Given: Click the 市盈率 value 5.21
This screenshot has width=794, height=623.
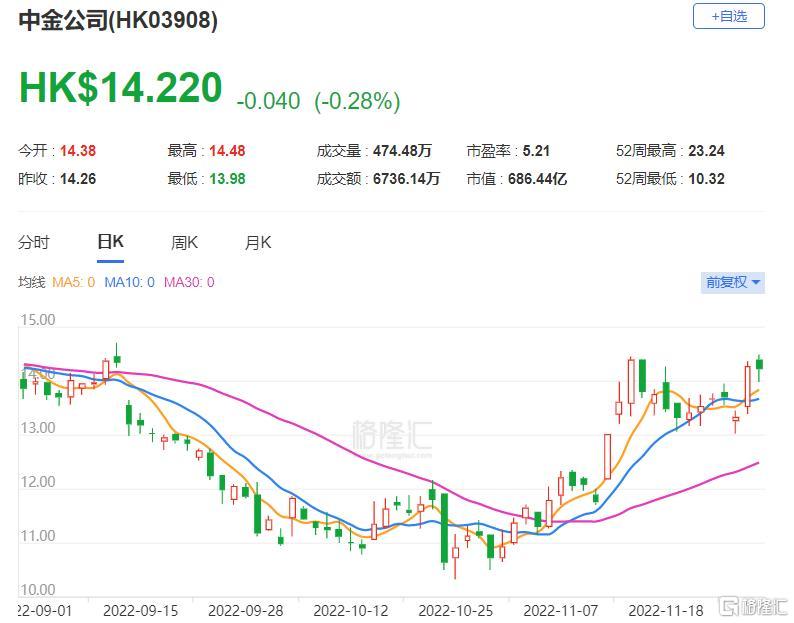Looking at the screenshot, I should (536, 151).
